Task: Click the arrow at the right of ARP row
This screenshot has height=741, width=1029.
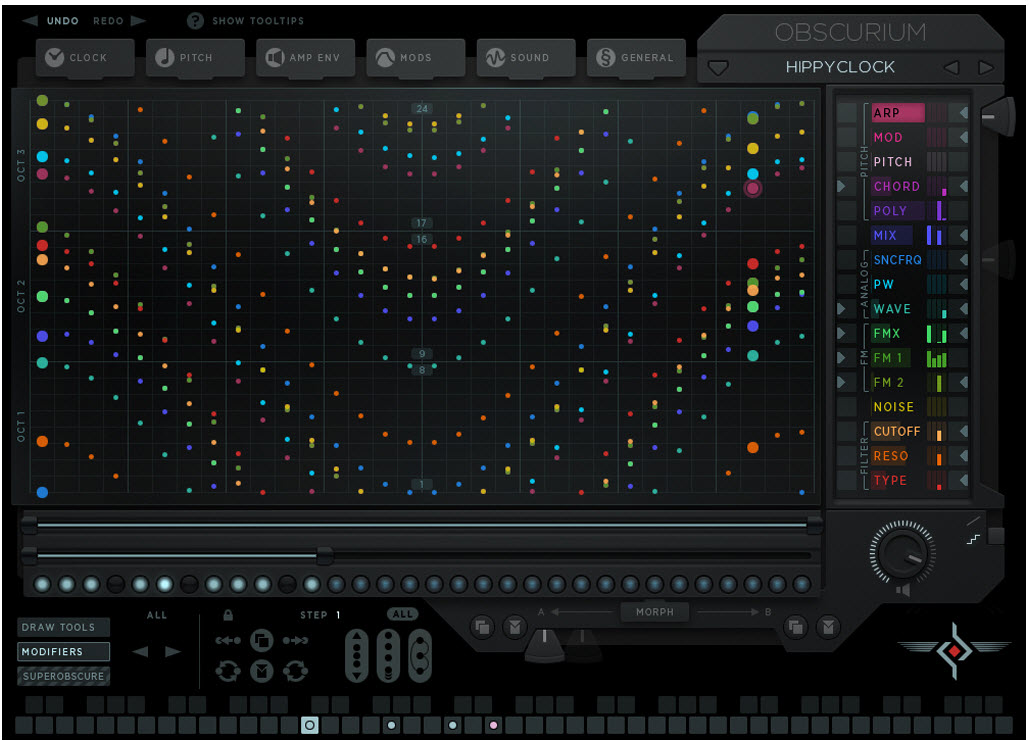Action: tap(963, 113)
